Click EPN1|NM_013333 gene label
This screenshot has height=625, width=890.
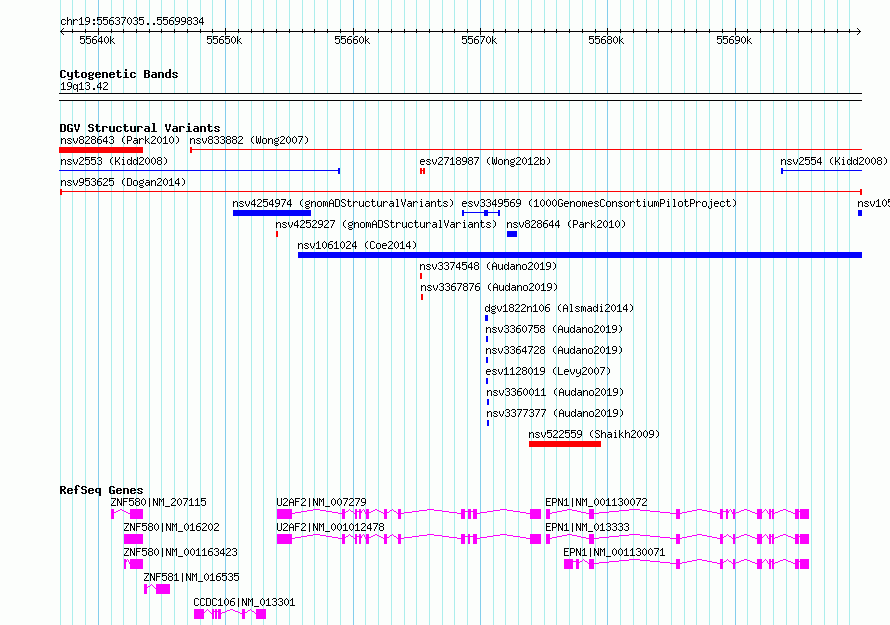(587, 527)
